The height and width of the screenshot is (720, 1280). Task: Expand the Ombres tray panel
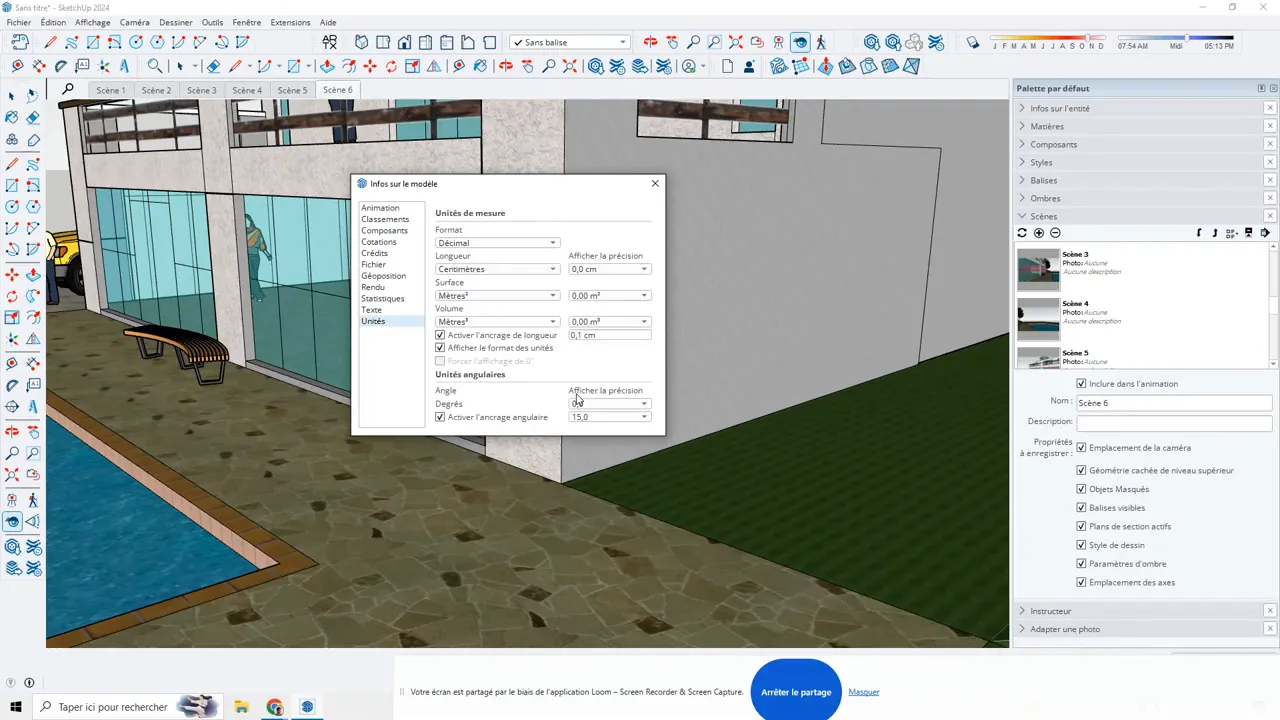click(1045, 198)
